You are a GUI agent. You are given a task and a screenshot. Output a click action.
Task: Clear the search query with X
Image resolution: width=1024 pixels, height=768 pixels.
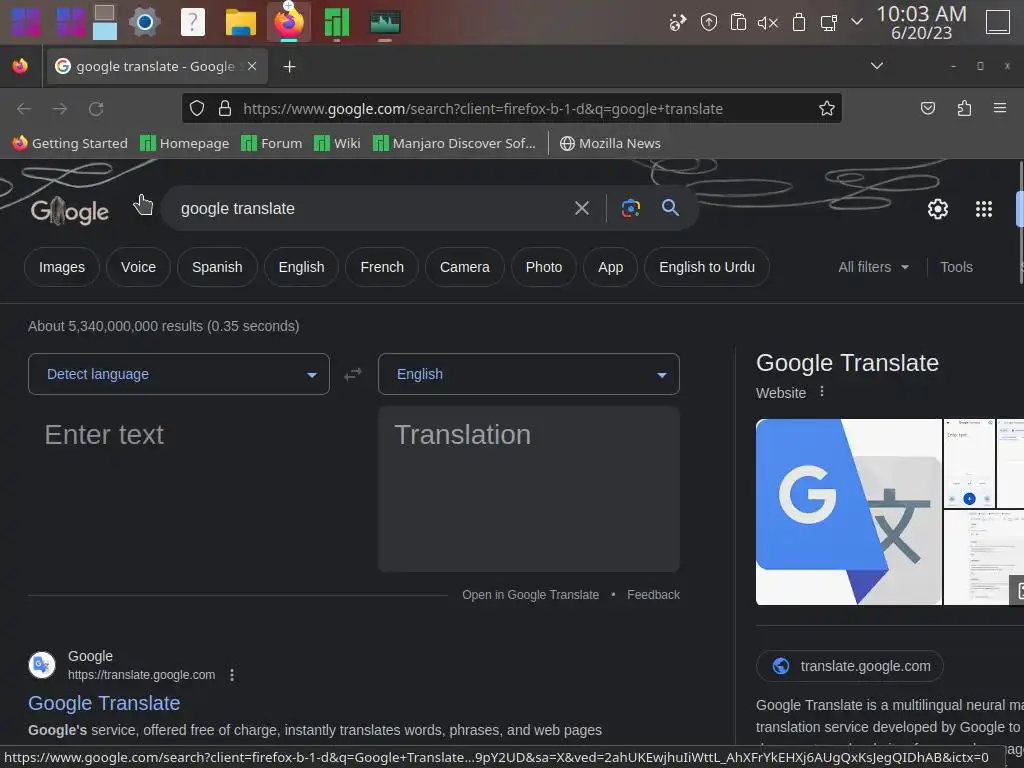tap(581, 208)
